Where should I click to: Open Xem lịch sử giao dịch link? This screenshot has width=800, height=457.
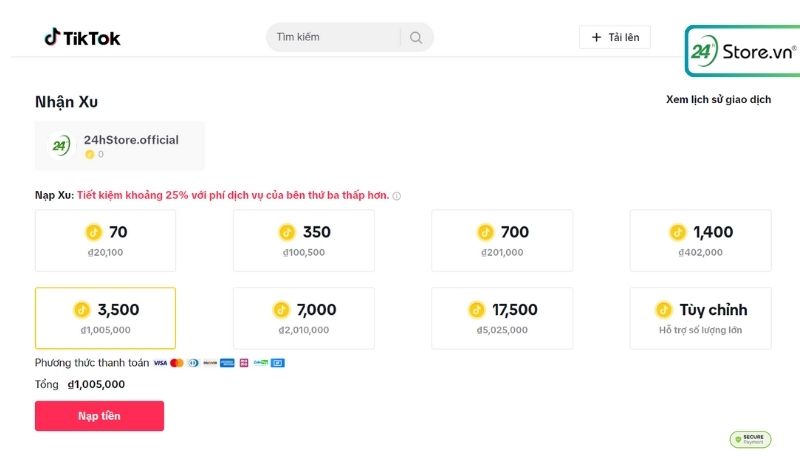point(718,99)
